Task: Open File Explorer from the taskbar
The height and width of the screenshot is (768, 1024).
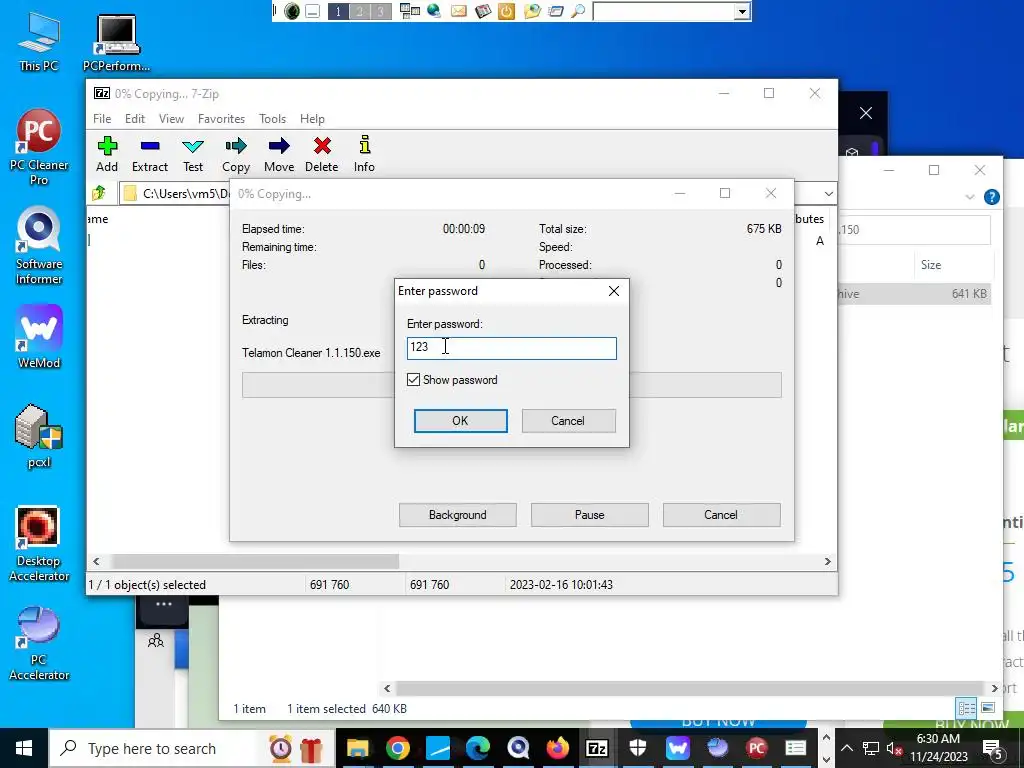Action: pyautogui.click(x=357, y=748)
